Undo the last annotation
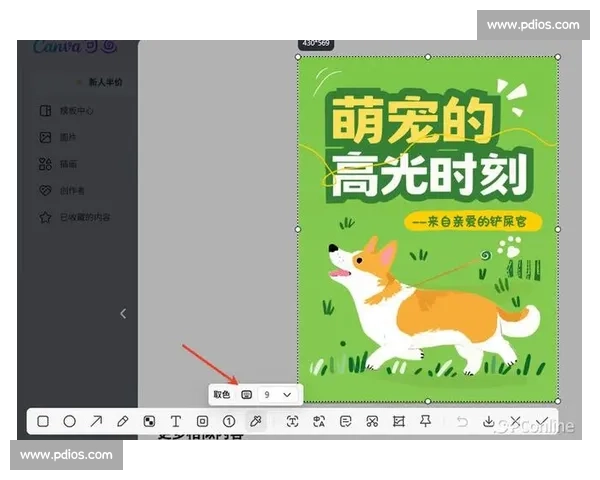This screenshot has height=480, width=600. pos(462,421)
